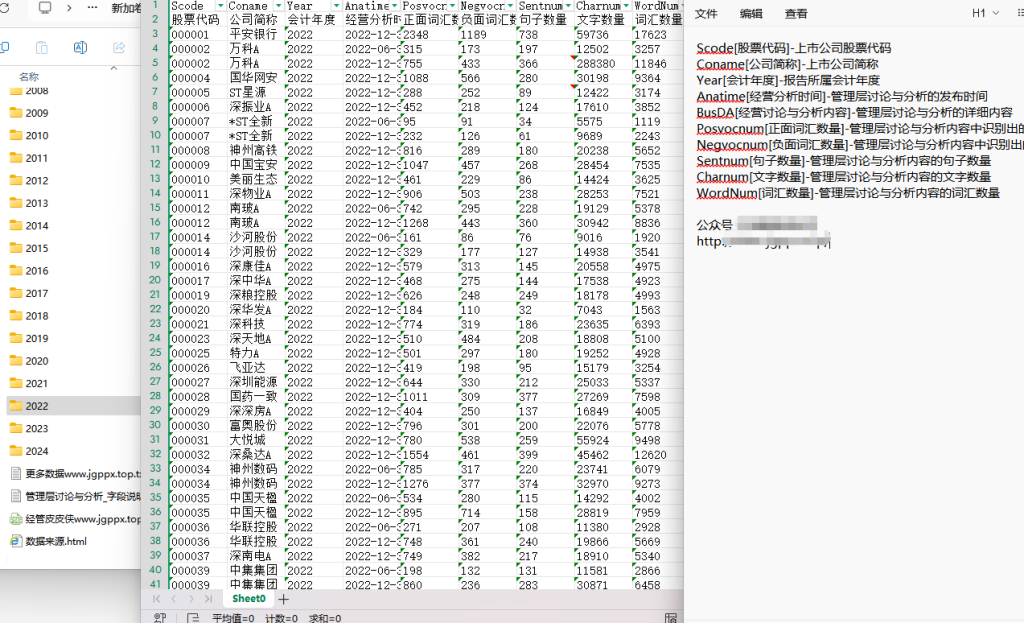Open the 2019 folder

[x=37, y=338]
